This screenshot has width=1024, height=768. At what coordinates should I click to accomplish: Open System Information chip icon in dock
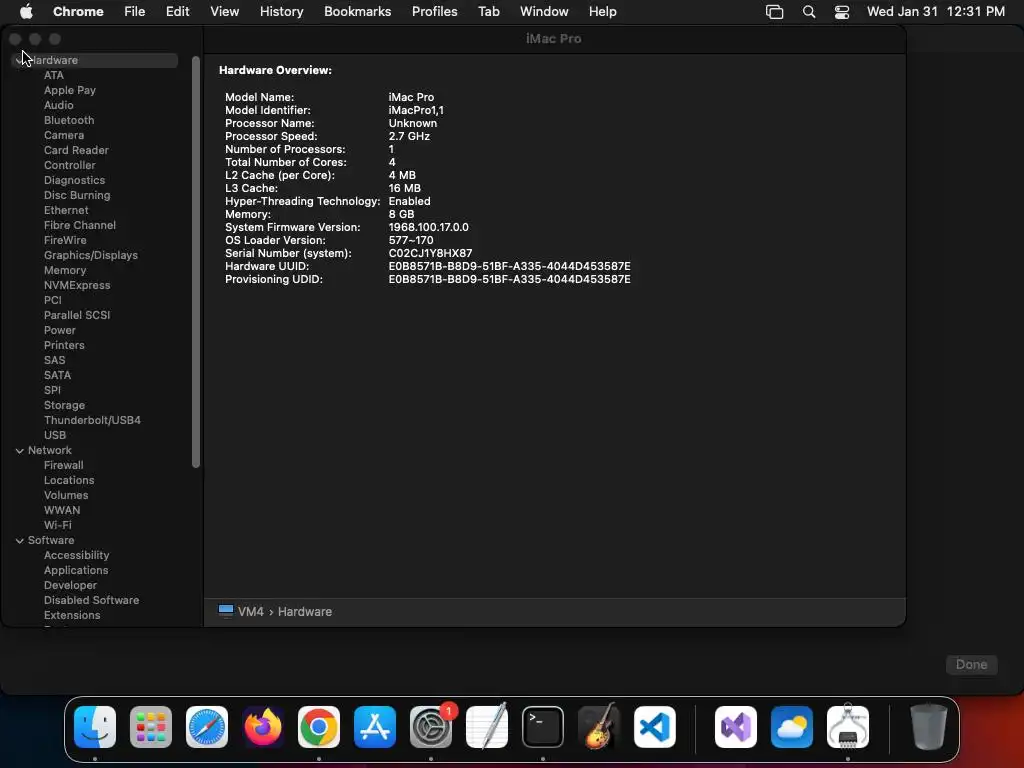848,727
